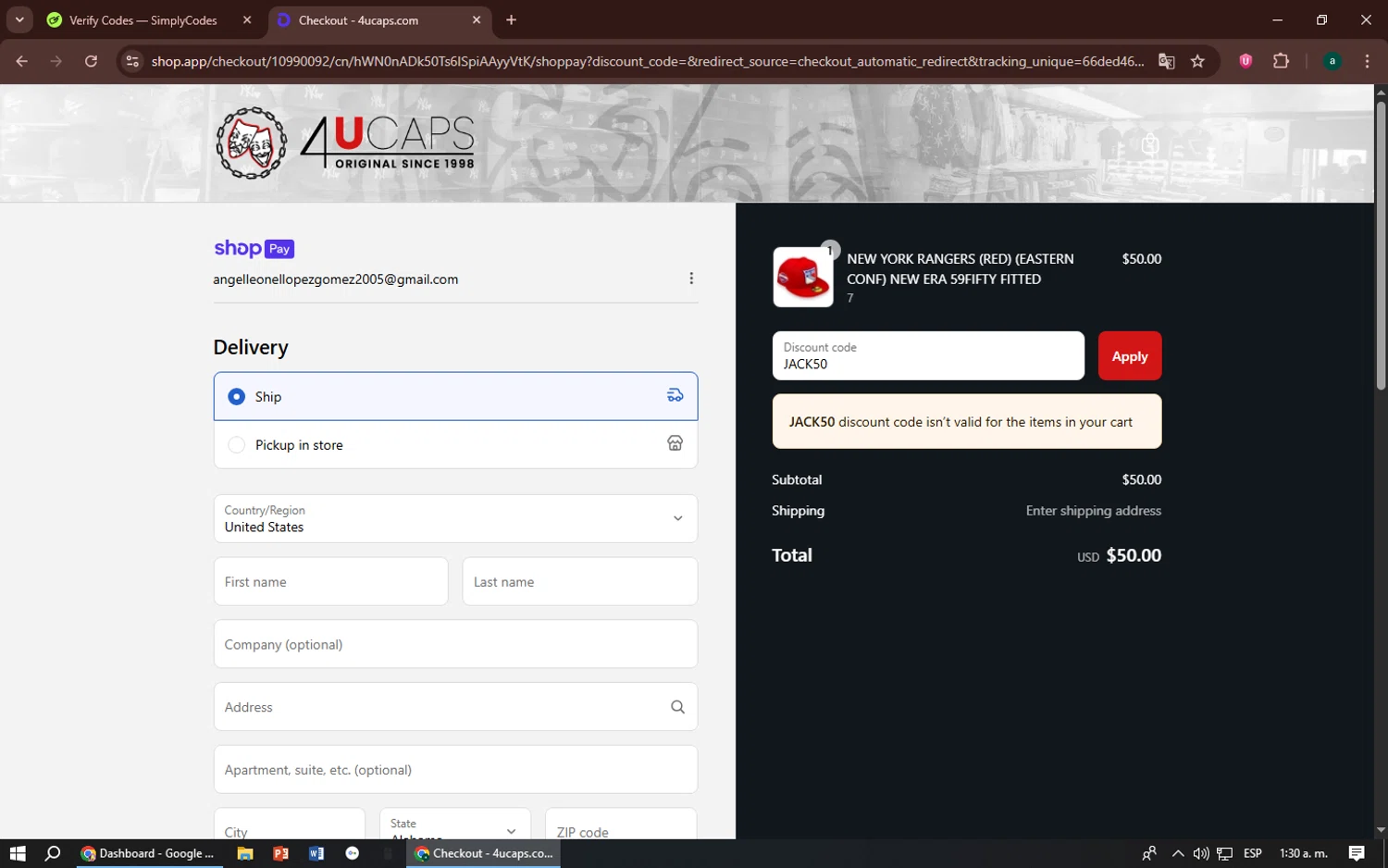Image resolution: width=1388 pixels, height=868 pixels.
Task: Click the product name NEW YORK RANGERS text
Action: click(x=960, y=268)
